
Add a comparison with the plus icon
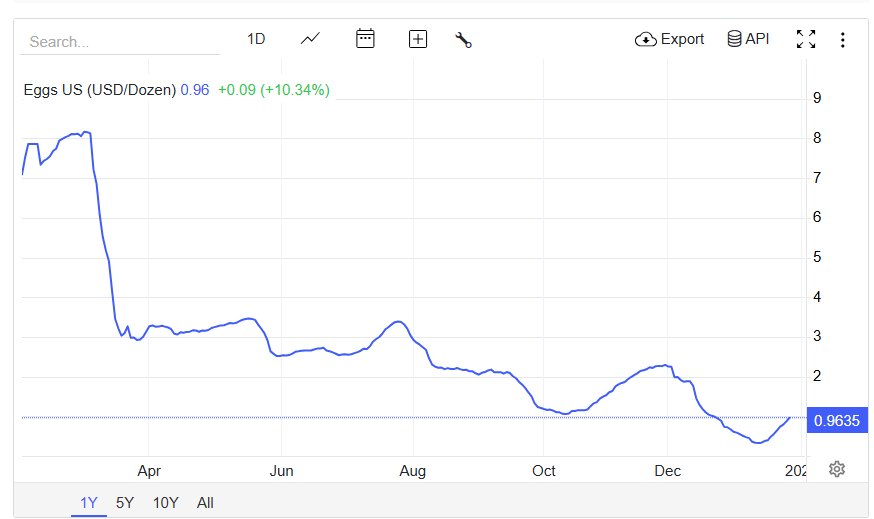click(x=418, y=39)
